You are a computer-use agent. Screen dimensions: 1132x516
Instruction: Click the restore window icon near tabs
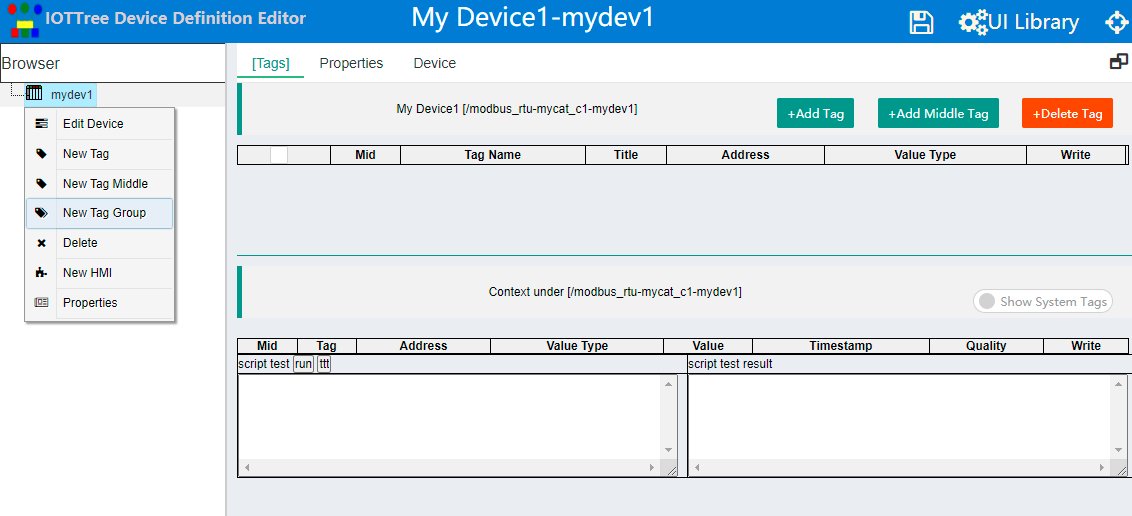(x=1118, y=62)
